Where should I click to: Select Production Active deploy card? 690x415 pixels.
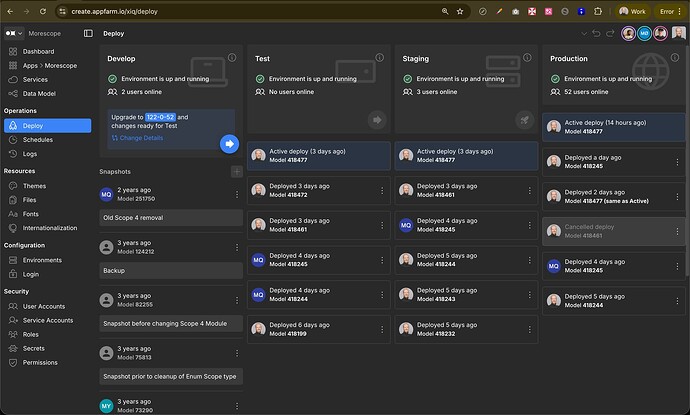(613, 127)
